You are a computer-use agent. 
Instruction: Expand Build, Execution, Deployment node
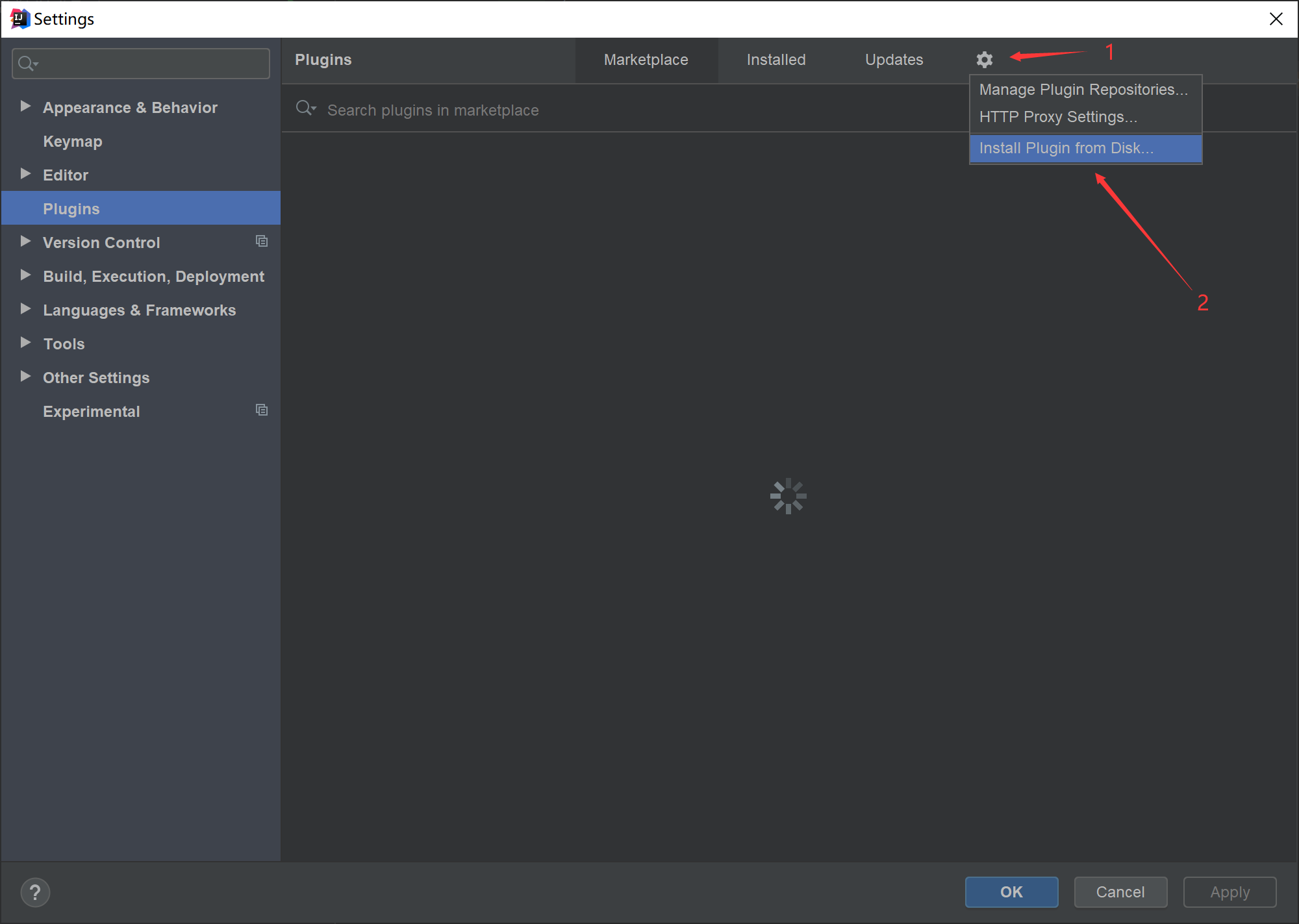25,275
